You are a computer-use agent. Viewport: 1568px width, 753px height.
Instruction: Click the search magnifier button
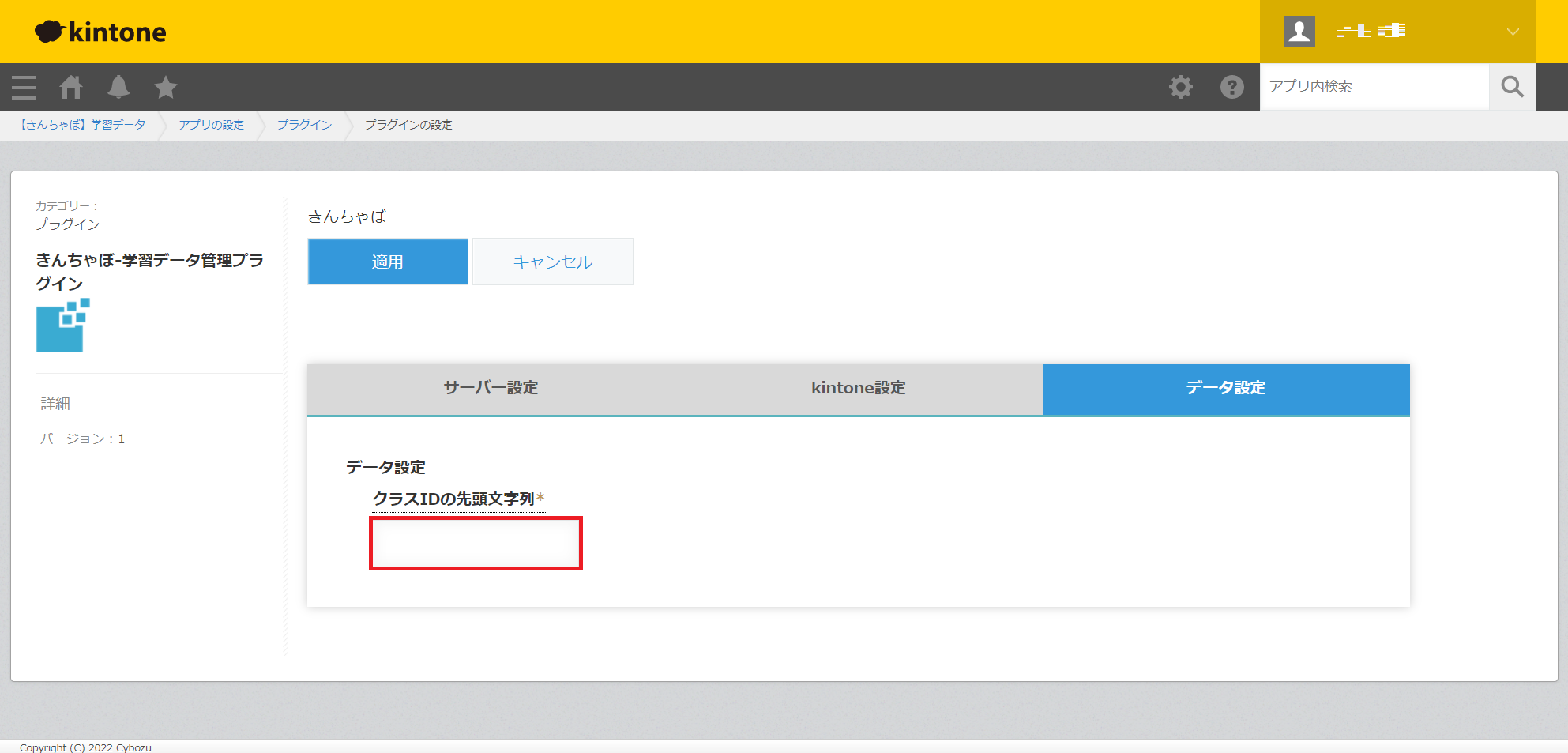[1512, 87]
